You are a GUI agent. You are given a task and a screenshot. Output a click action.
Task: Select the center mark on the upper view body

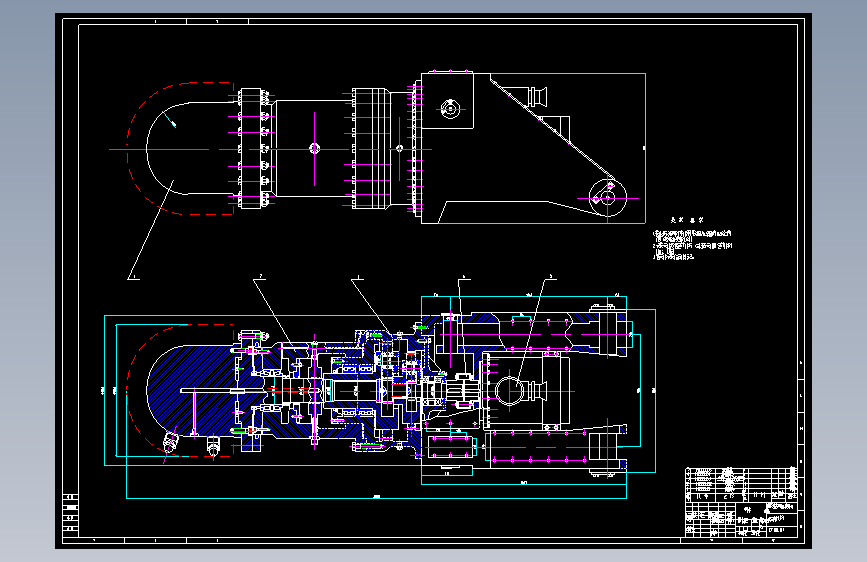(x=314, y=148)
